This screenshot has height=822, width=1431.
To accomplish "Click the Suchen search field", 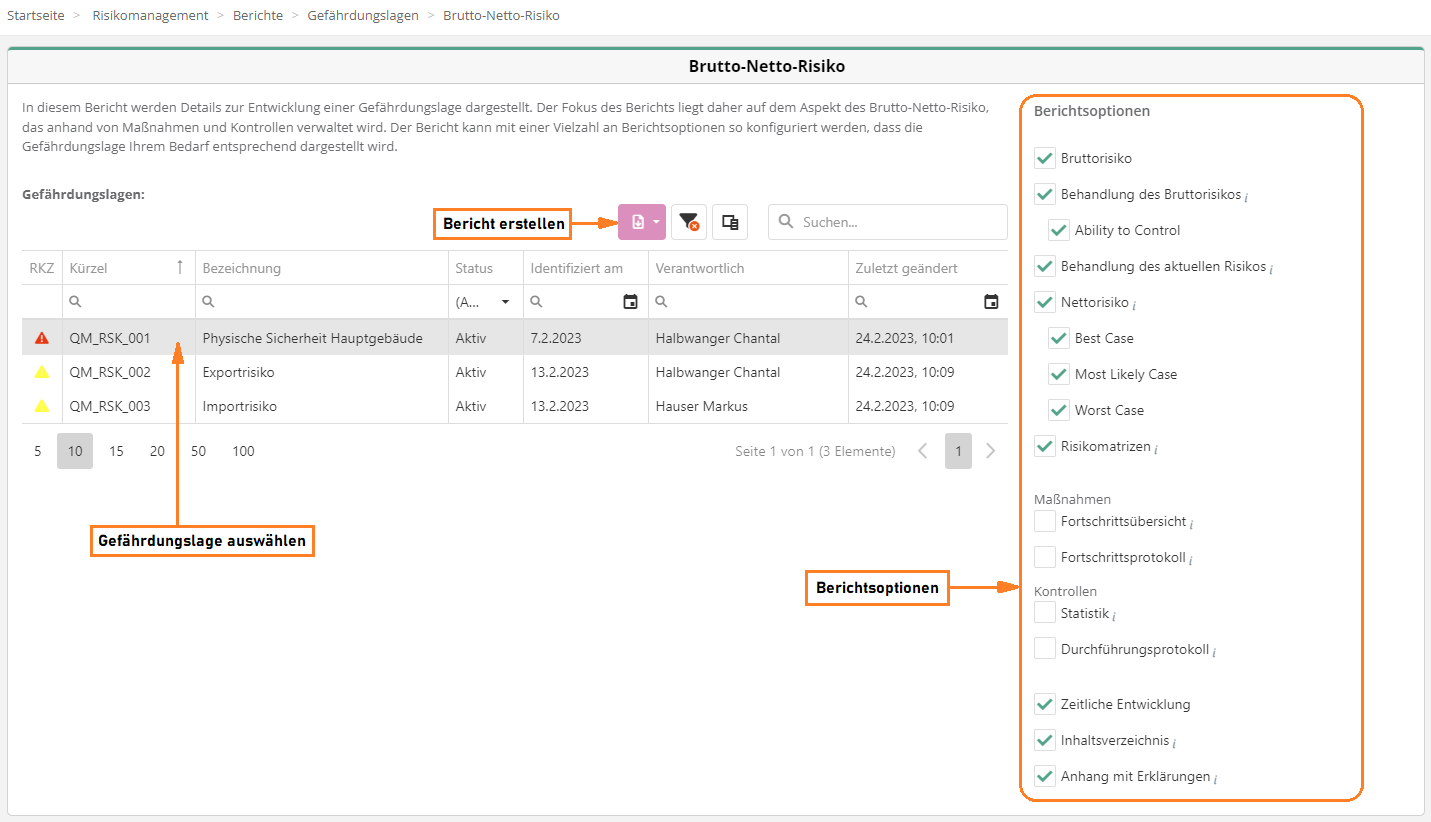I will (x=898, y=222).
